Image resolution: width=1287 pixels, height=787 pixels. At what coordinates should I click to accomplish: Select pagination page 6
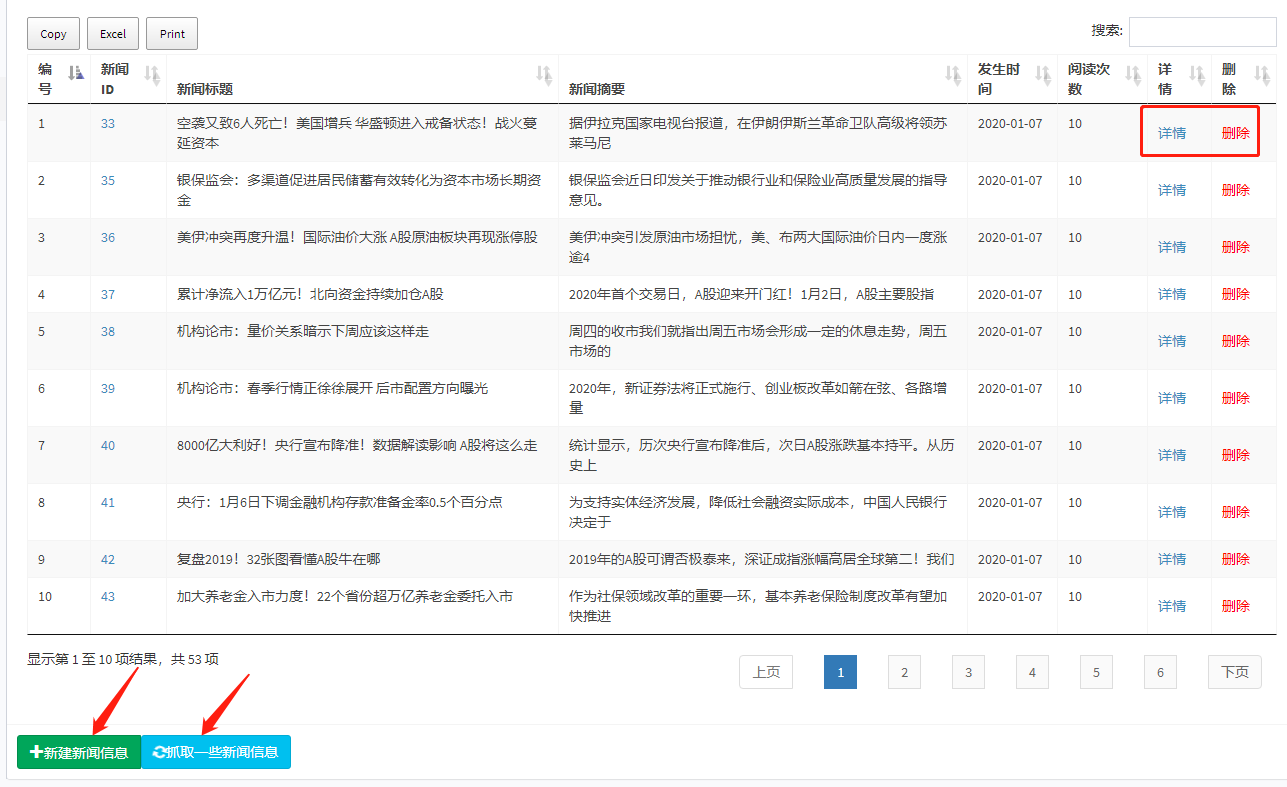(x=1160, y=672)
